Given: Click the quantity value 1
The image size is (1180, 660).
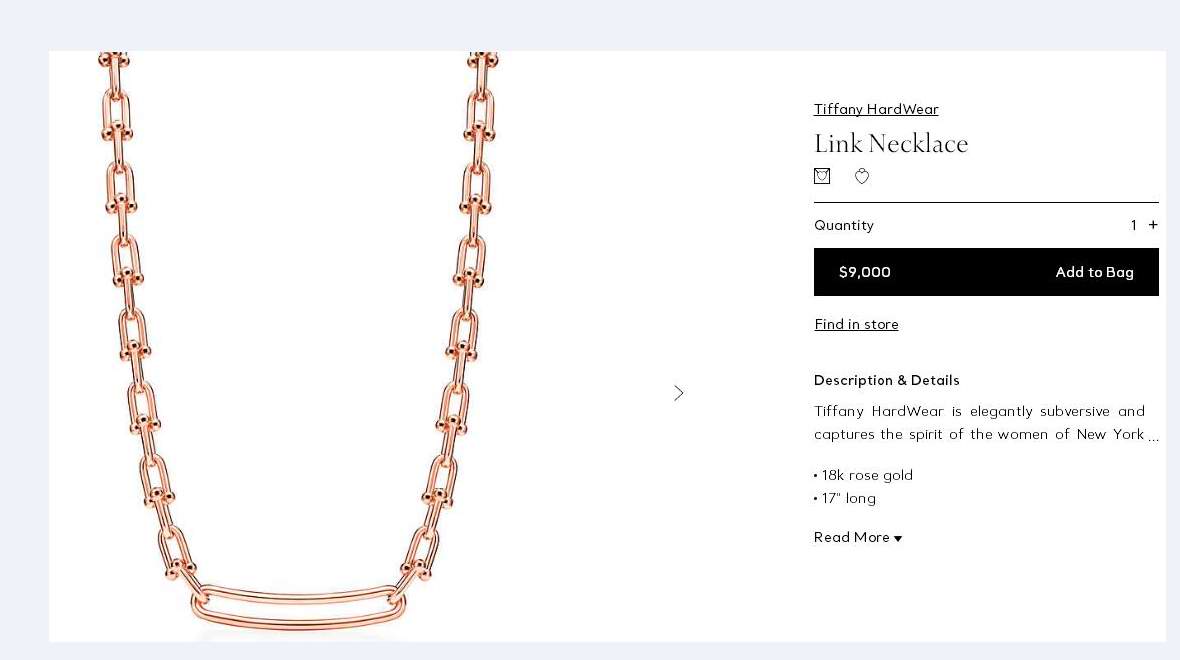Looking at the screenshot, I should click(x=1133, y=225).
